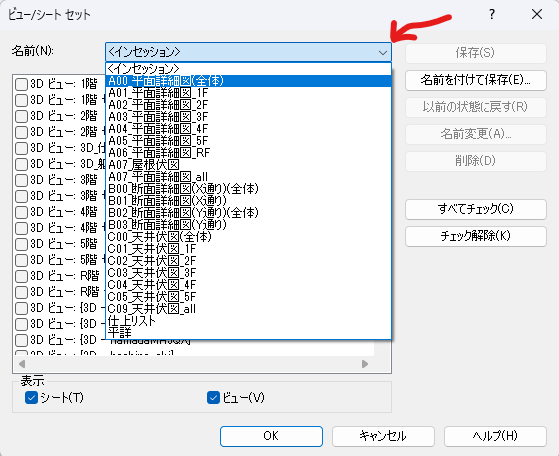559x456 pixels.
Task: Check the 3D ビュー: R階 checkbox
Action: pos(21,276)
